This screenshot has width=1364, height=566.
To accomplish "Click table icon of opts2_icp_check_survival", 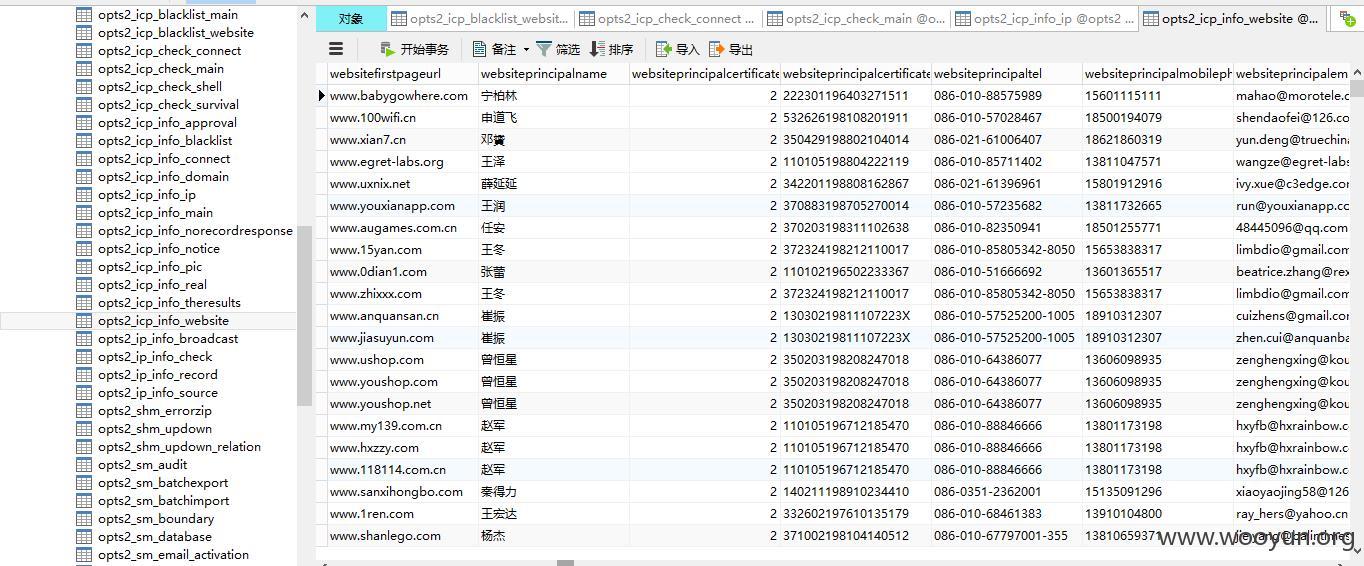I will [84, 105].
